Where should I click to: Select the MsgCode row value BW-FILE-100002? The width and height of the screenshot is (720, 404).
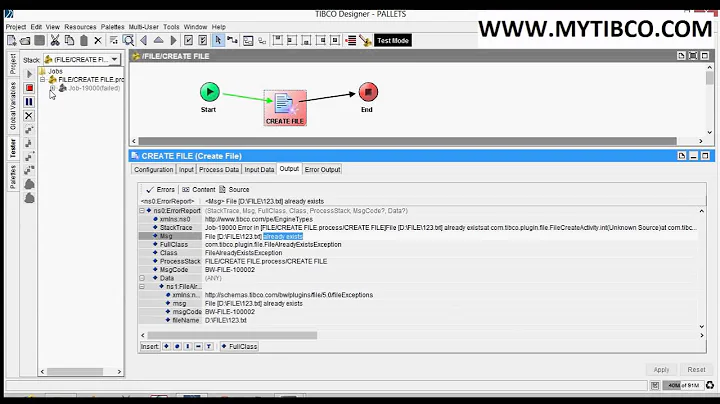coord(230,270)
